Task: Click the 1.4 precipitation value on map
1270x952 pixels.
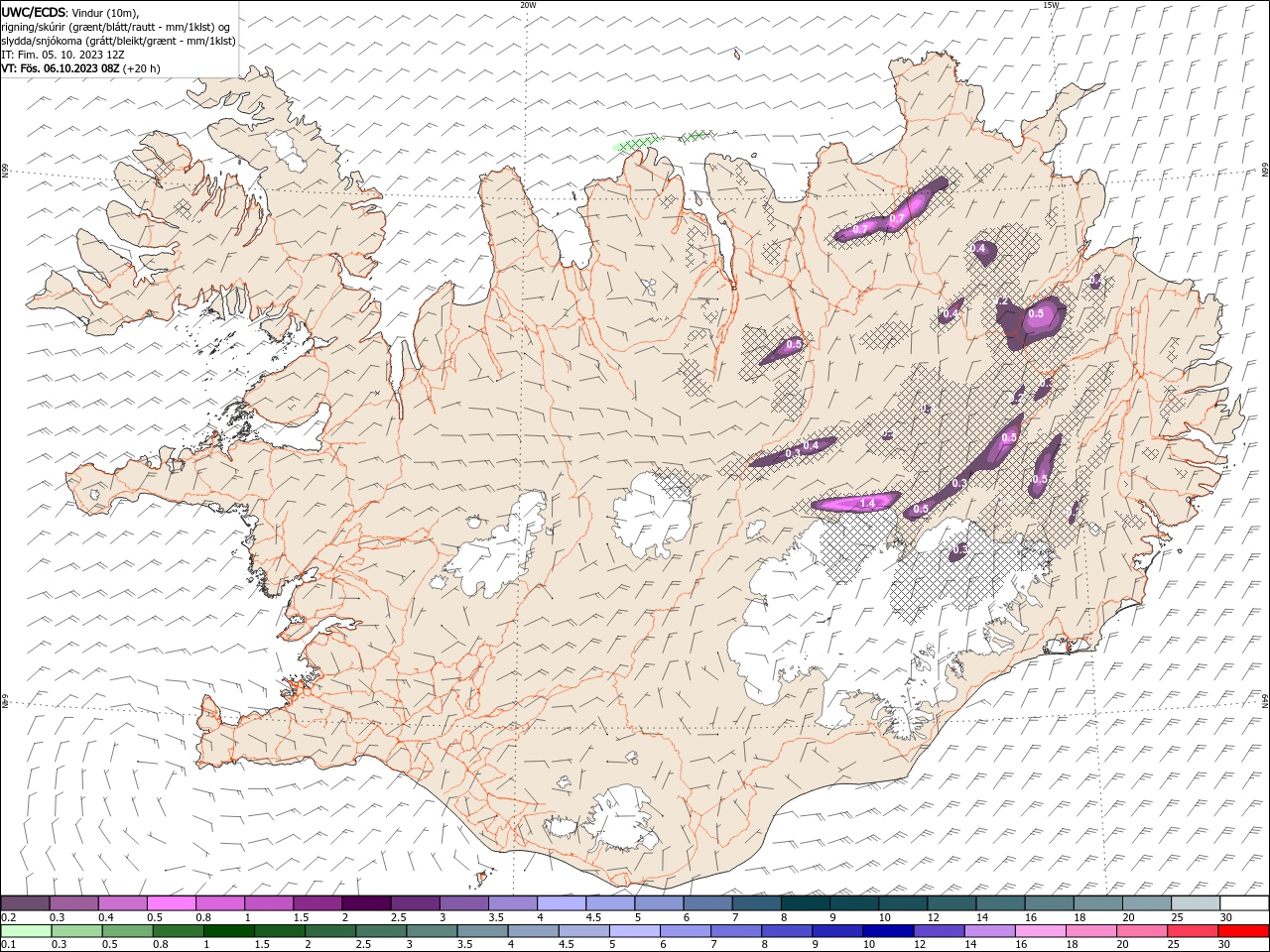Action: pyautogui.click(x=867, y=504)
